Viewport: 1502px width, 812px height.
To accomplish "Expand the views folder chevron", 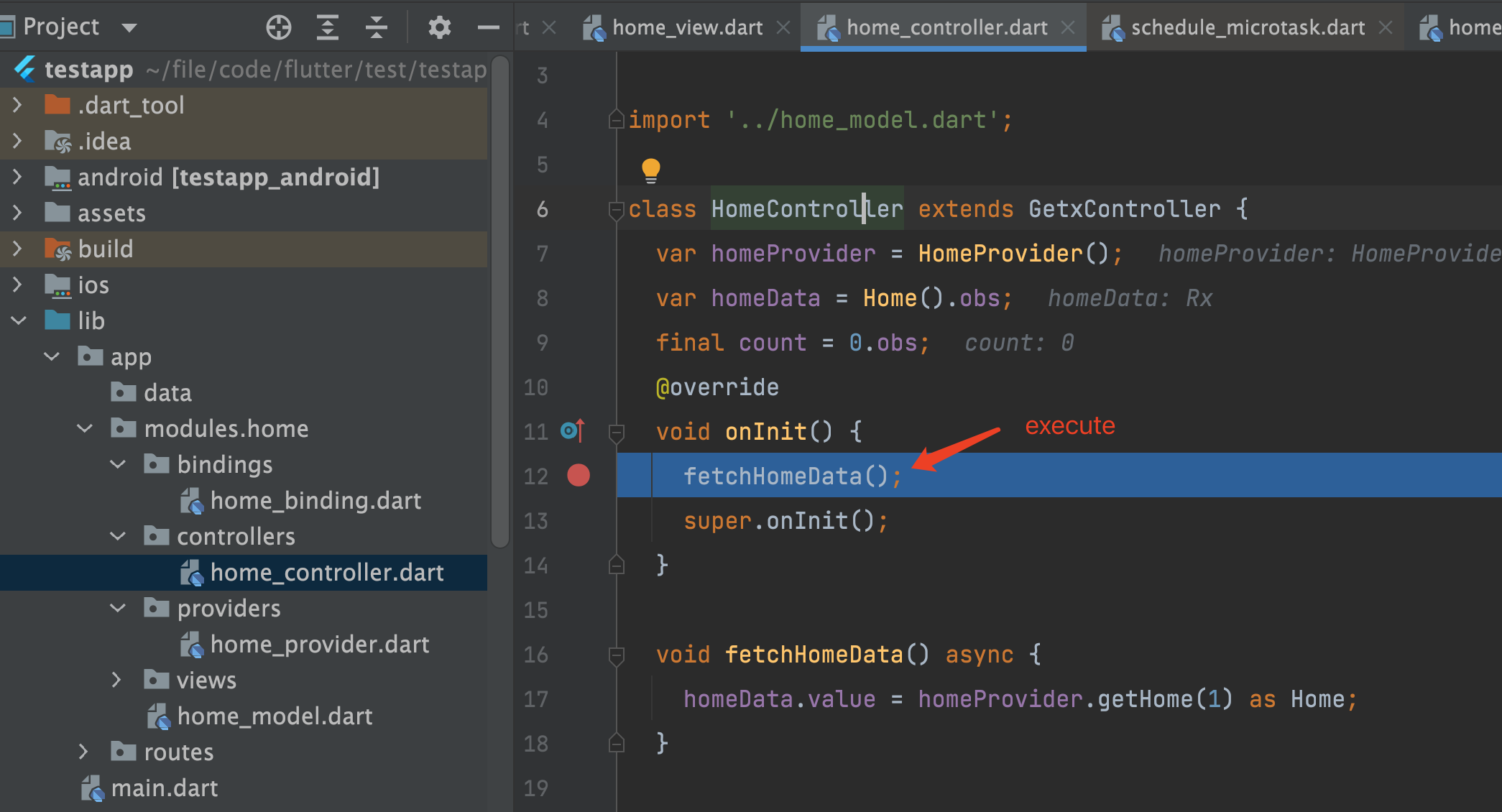I will point(116,680).
